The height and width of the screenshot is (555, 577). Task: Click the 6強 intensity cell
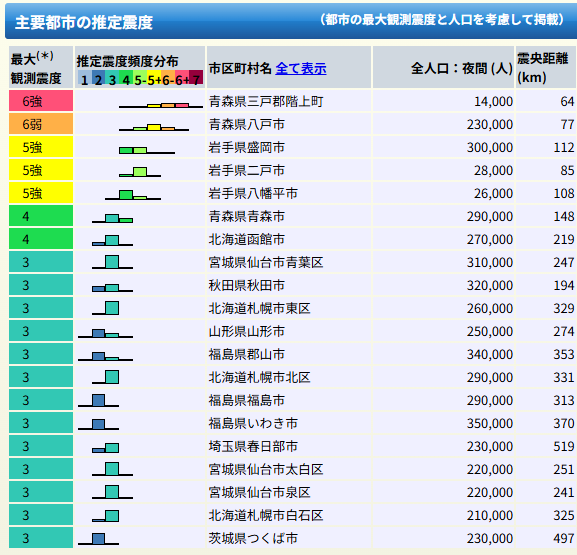[x=41, y=101]
